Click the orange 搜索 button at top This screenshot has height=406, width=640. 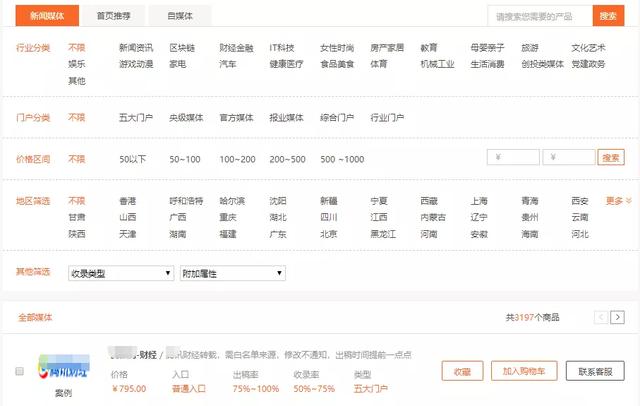608,16
